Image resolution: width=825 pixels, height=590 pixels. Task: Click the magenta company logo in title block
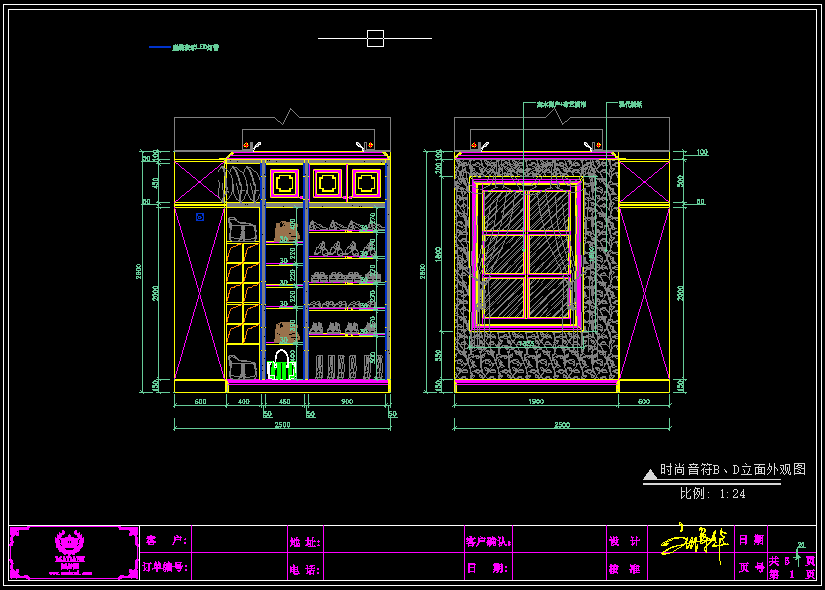coord(71,552)
